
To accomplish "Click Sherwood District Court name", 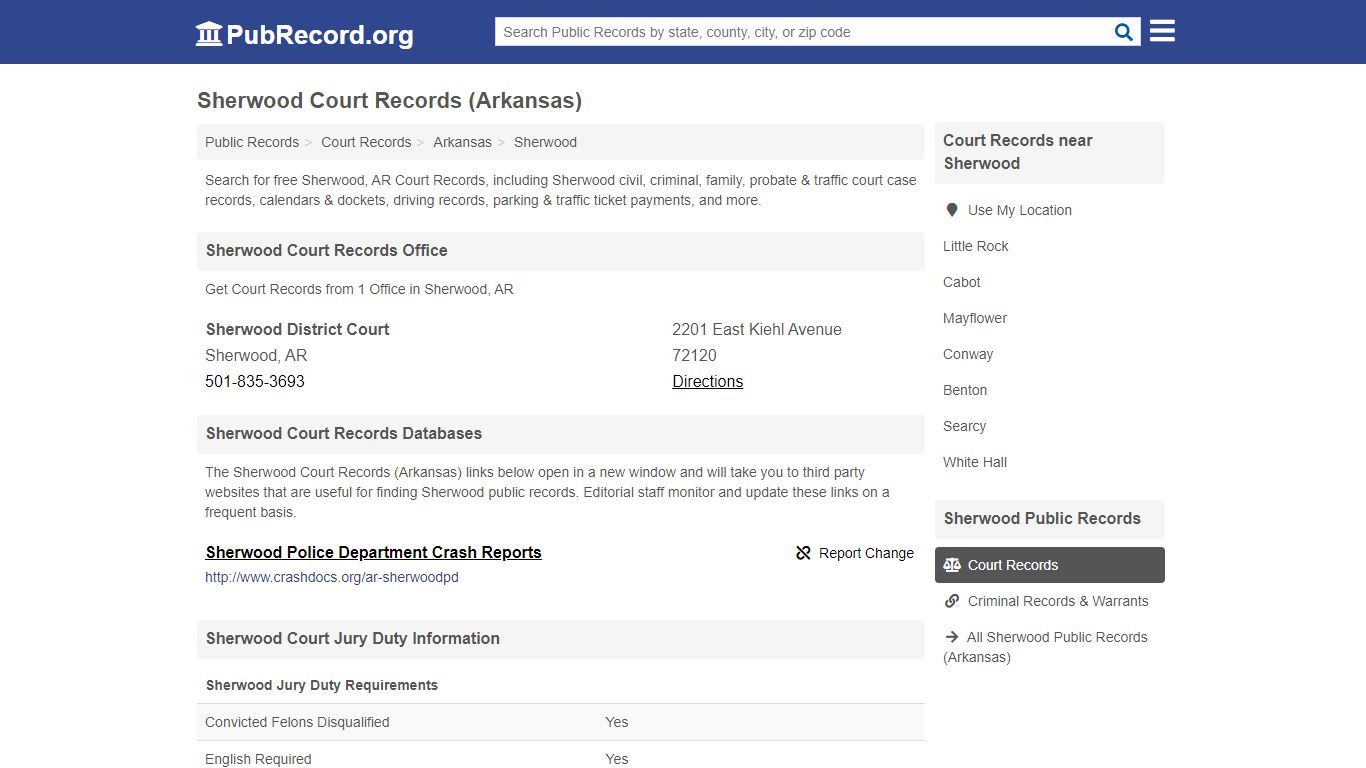I will pos(297,329).
